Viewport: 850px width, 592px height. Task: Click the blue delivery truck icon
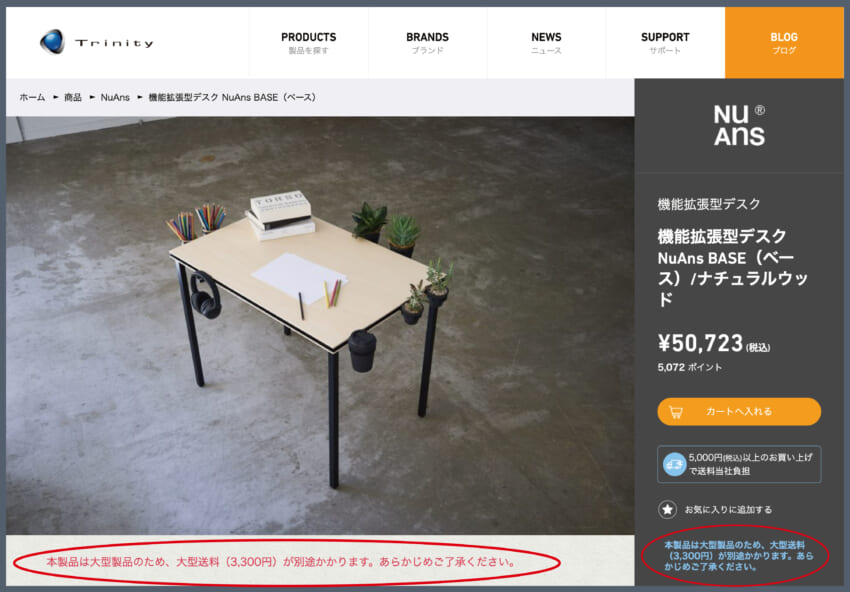click(x=674, y=465)
